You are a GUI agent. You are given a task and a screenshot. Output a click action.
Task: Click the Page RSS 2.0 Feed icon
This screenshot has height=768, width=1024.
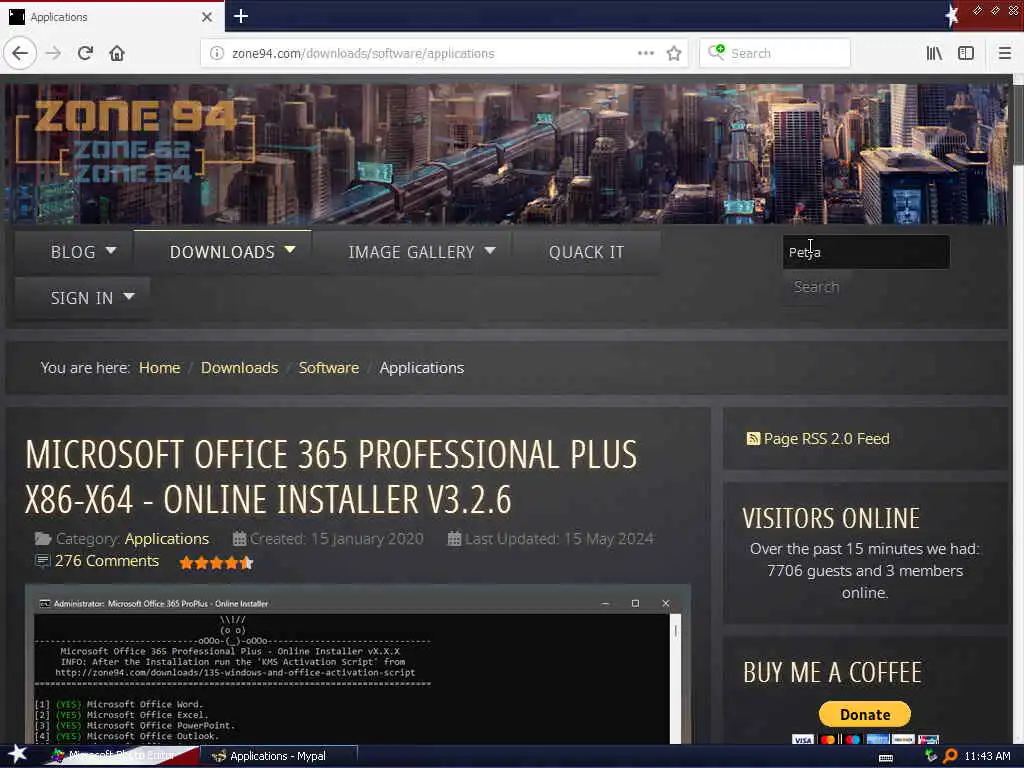tap(753, 439)
